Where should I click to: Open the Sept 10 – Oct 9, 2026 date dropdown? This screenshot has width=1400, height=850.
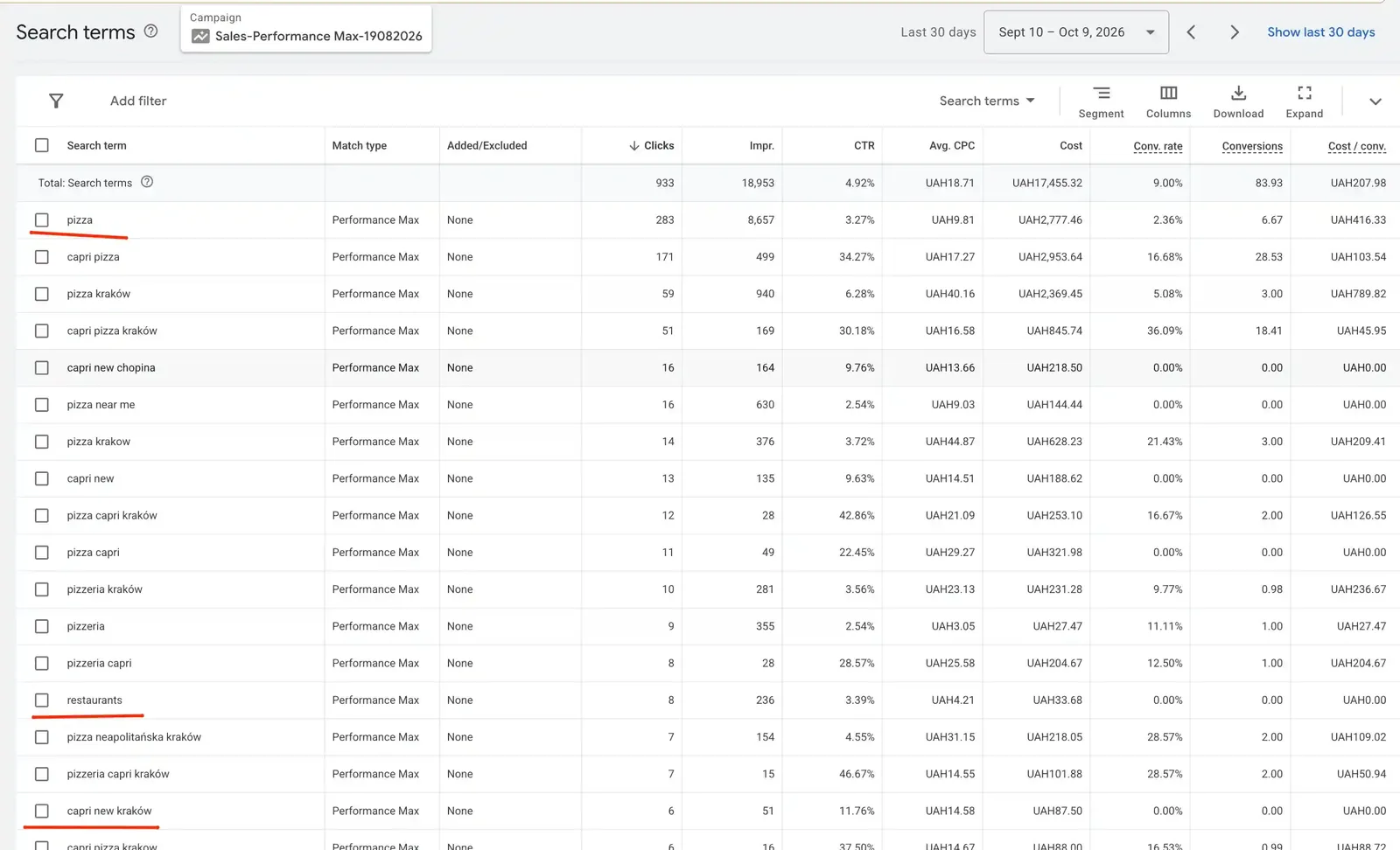1075,32
